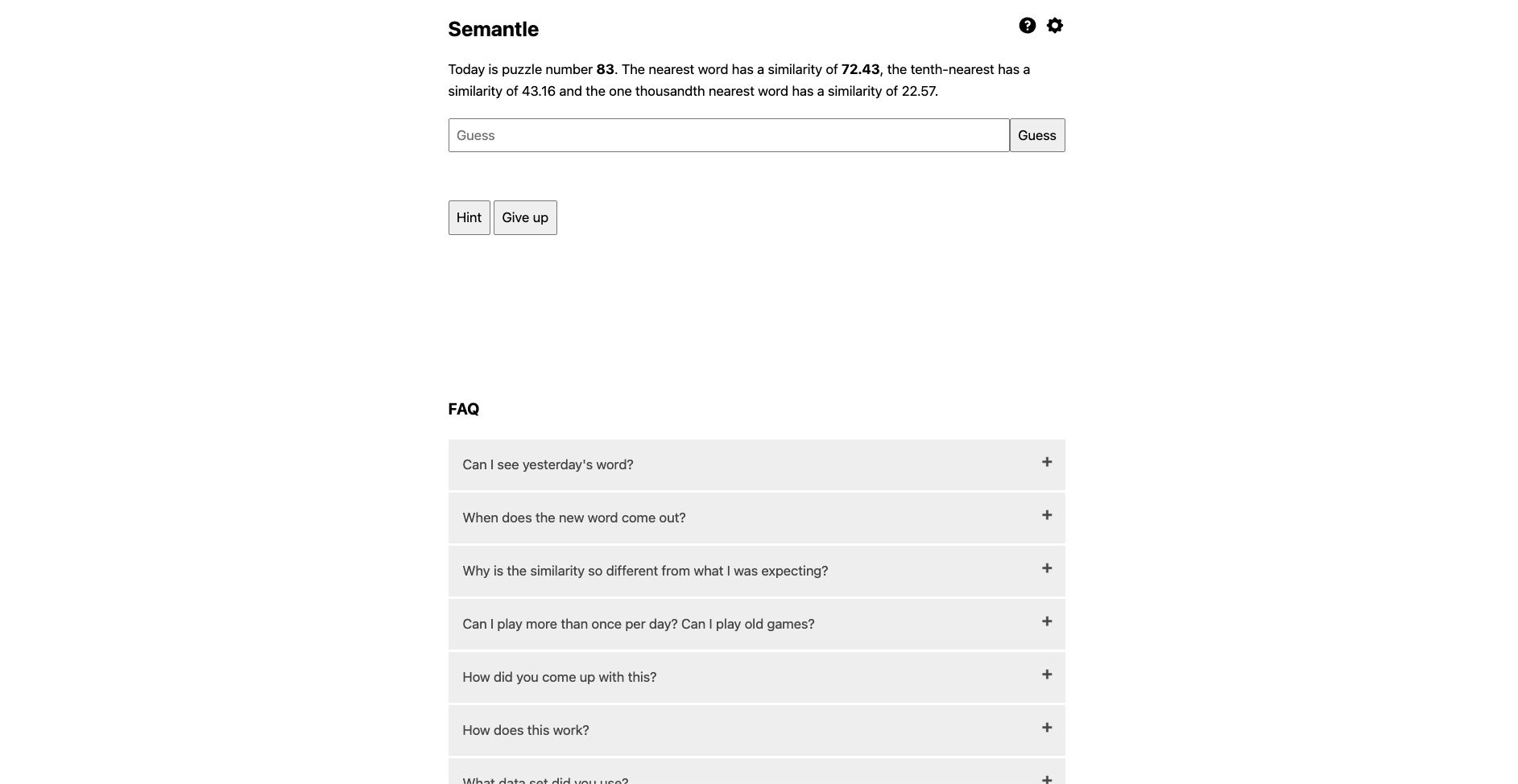
Task: Click inside the Guess input field
Action: point(729,135)
